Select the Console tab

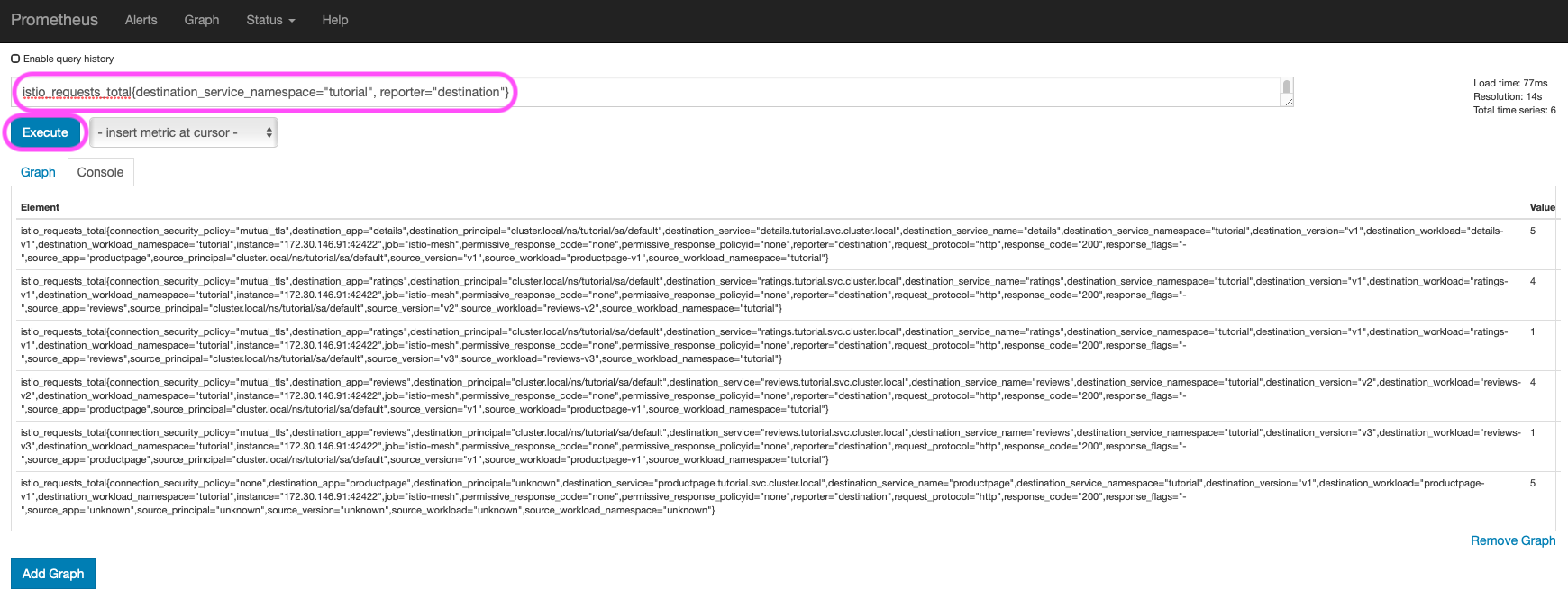point(100,172)
